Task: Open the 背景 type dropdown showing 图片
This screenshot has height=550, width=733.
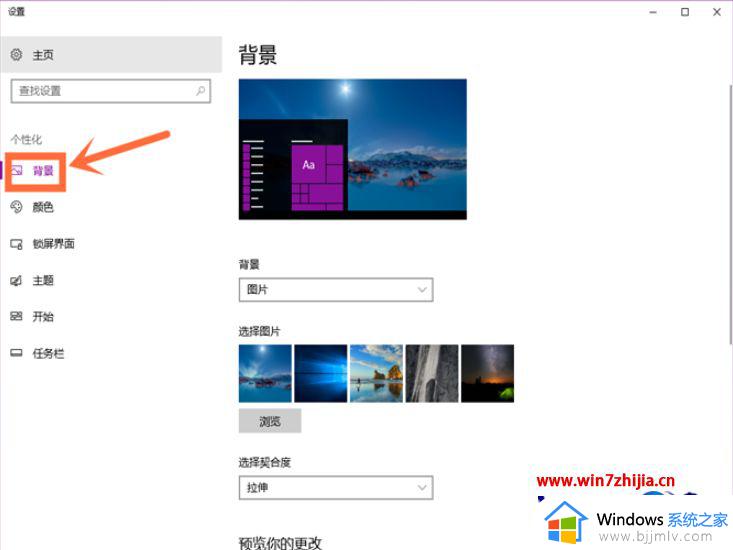Action: pos(336,290)
